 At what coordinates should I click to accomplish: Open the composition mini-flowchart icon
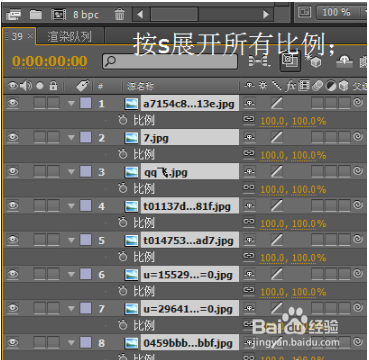pyautogui.click(x=258, y=61)
